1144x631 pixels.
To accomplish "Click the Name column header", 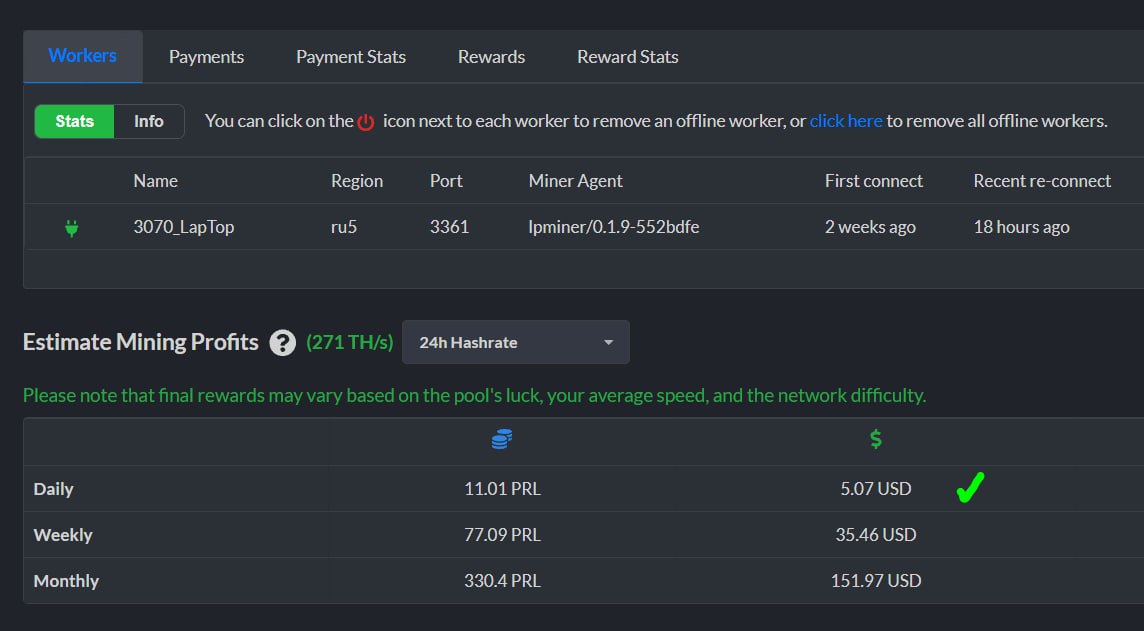I will [155, 181].
